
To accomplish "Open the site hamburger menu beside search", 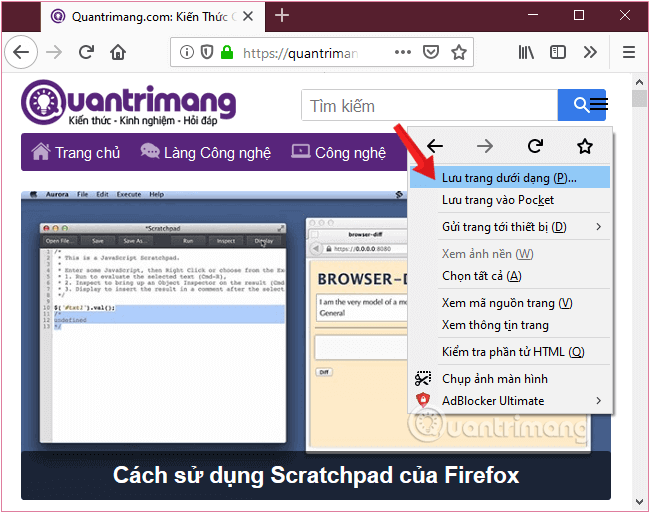I will [x=599, y=104].
